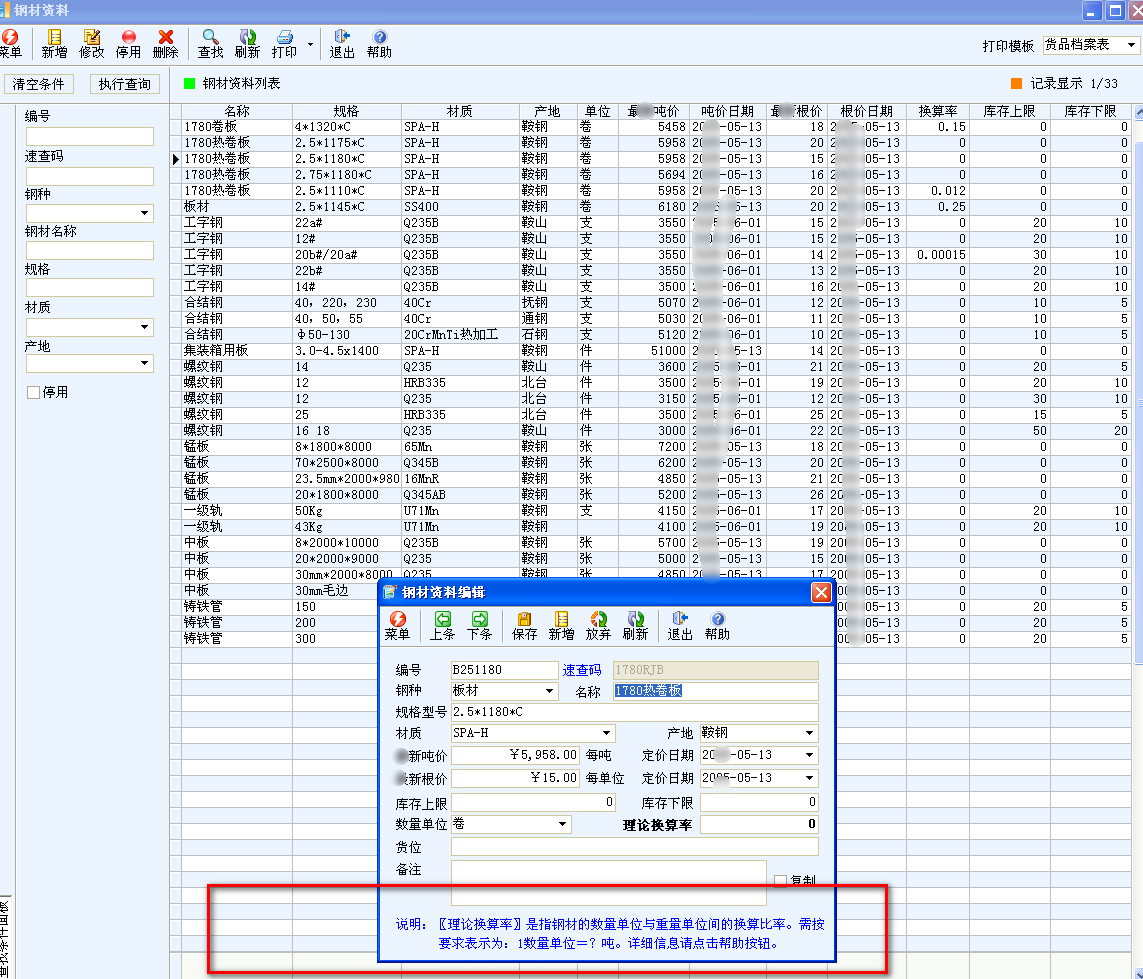Toggle the 停用 checkbox in the query panel
This screenshot has width=1143, height=979.
[33, 393]
